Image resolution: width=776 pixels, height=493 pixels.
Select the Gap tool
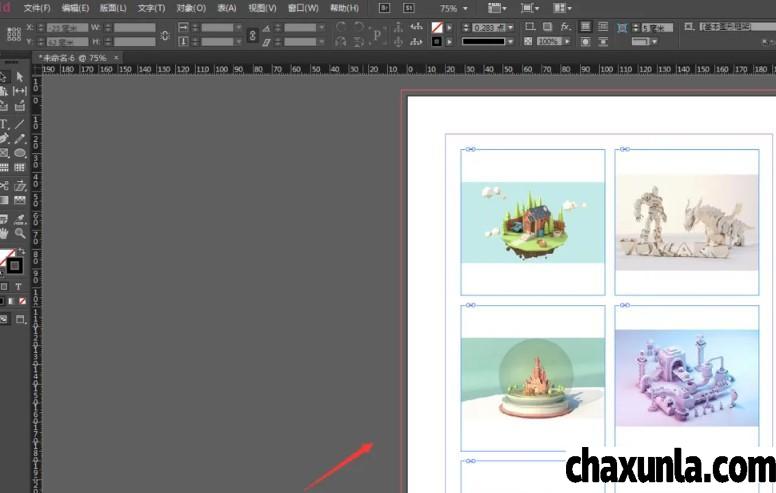(20, 91)
